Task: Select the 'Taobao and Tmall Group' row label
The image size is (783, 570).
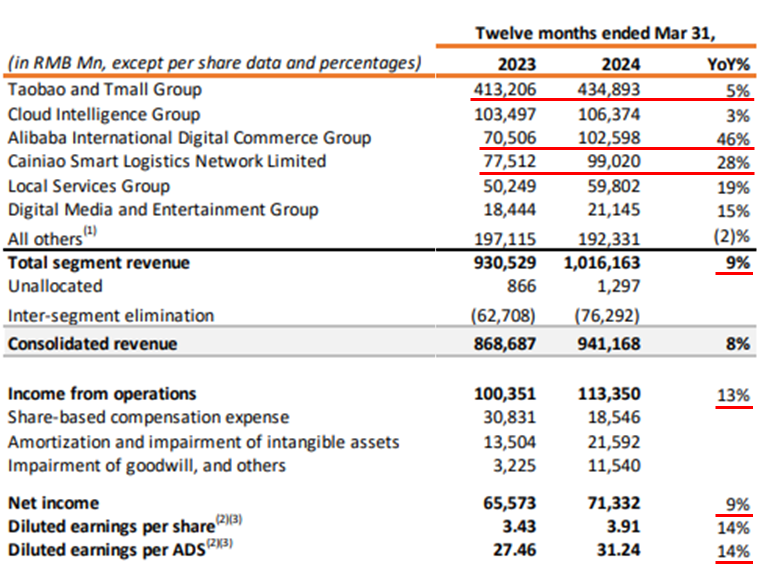Action: [x=105, y=89]
